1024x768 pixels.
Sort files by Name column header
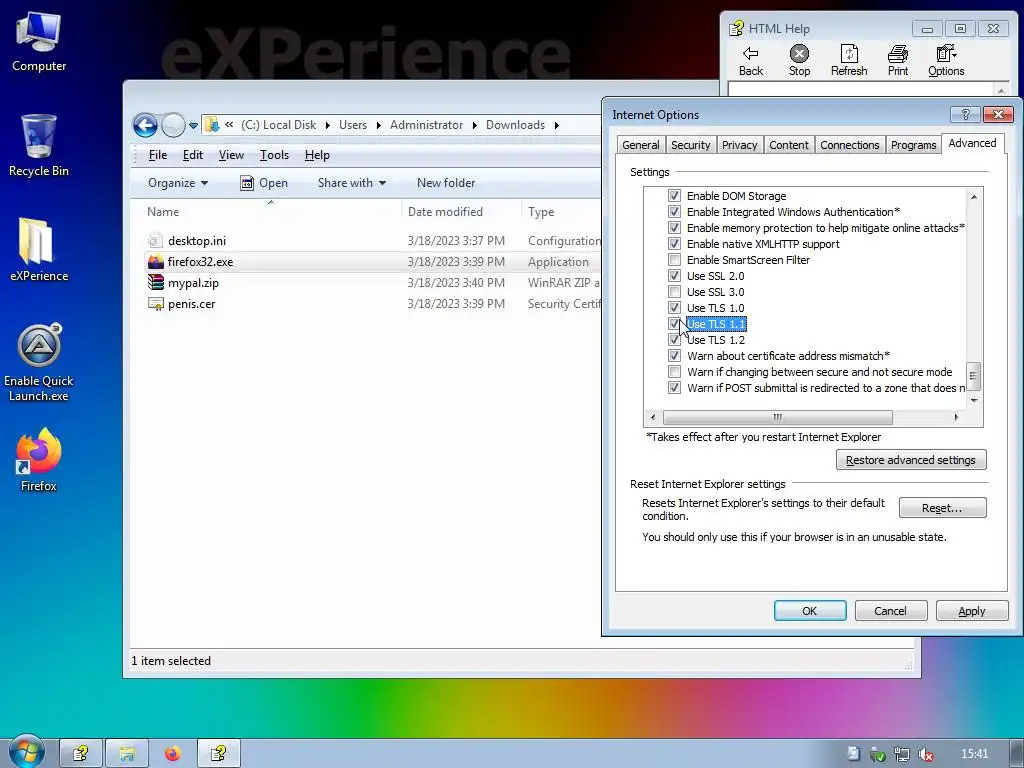(272, 212)
